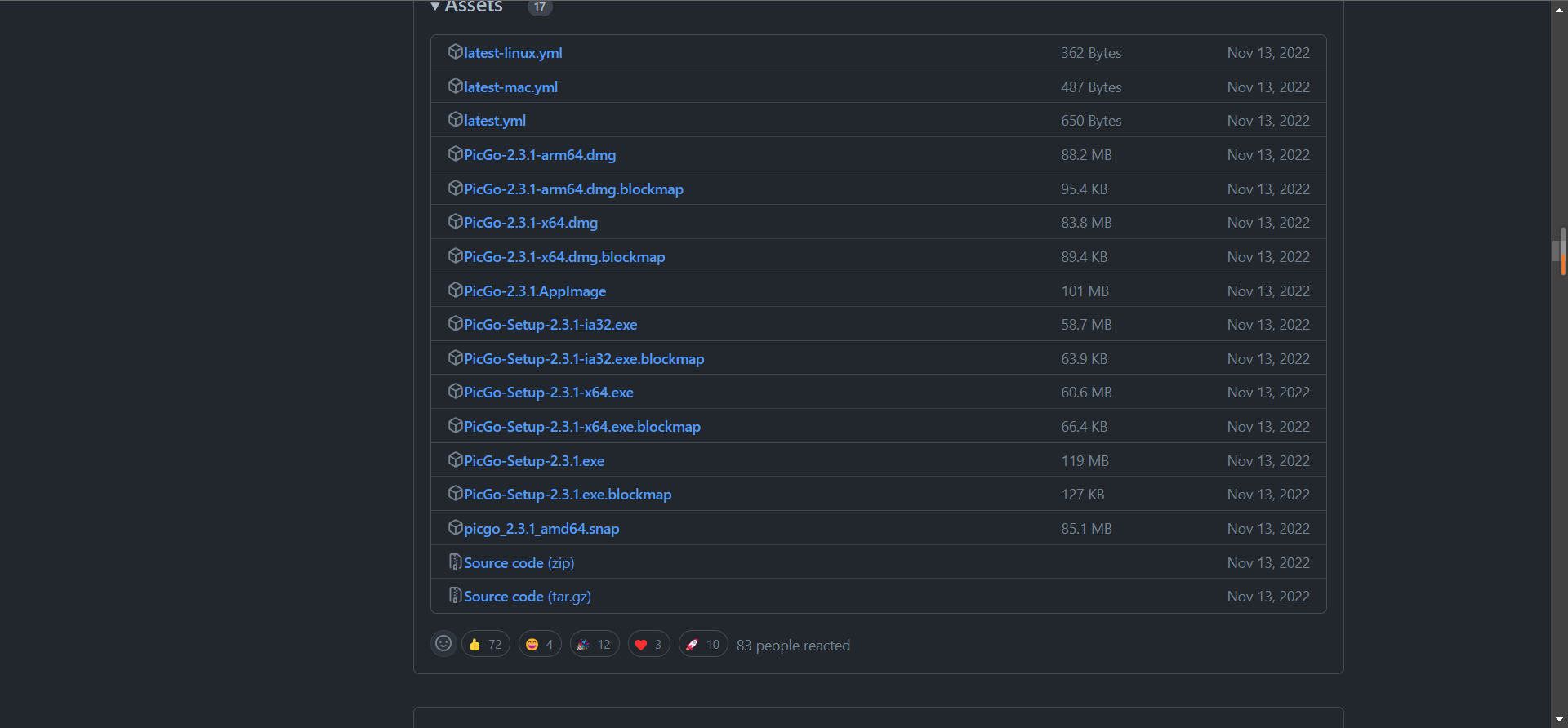Collapse the Assets section triangle
The width and height of the screenshot is (1568, 728).
tap(435, 7)
